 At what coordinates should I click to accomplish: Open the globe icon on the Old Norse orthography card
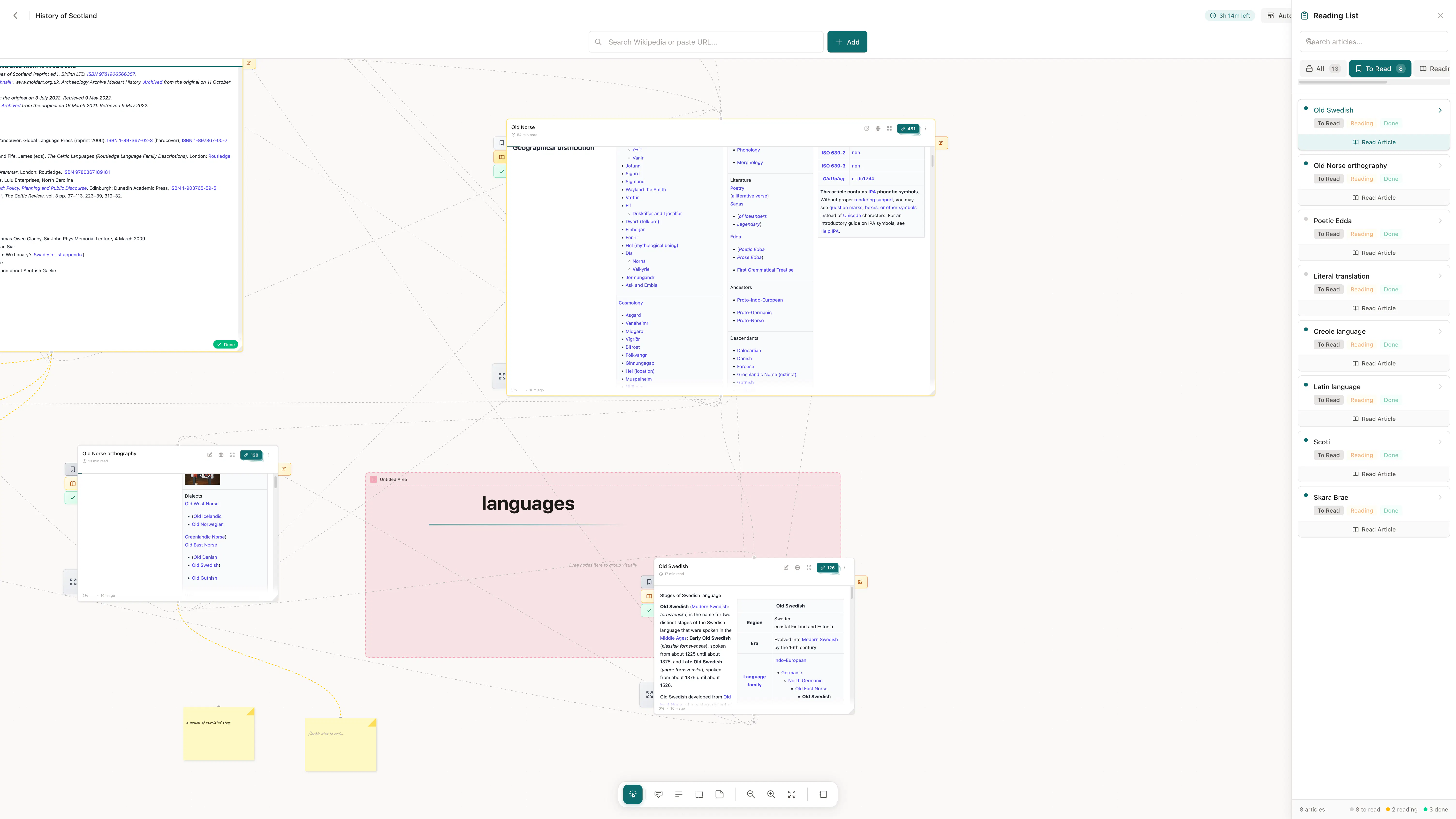(221, 455)
